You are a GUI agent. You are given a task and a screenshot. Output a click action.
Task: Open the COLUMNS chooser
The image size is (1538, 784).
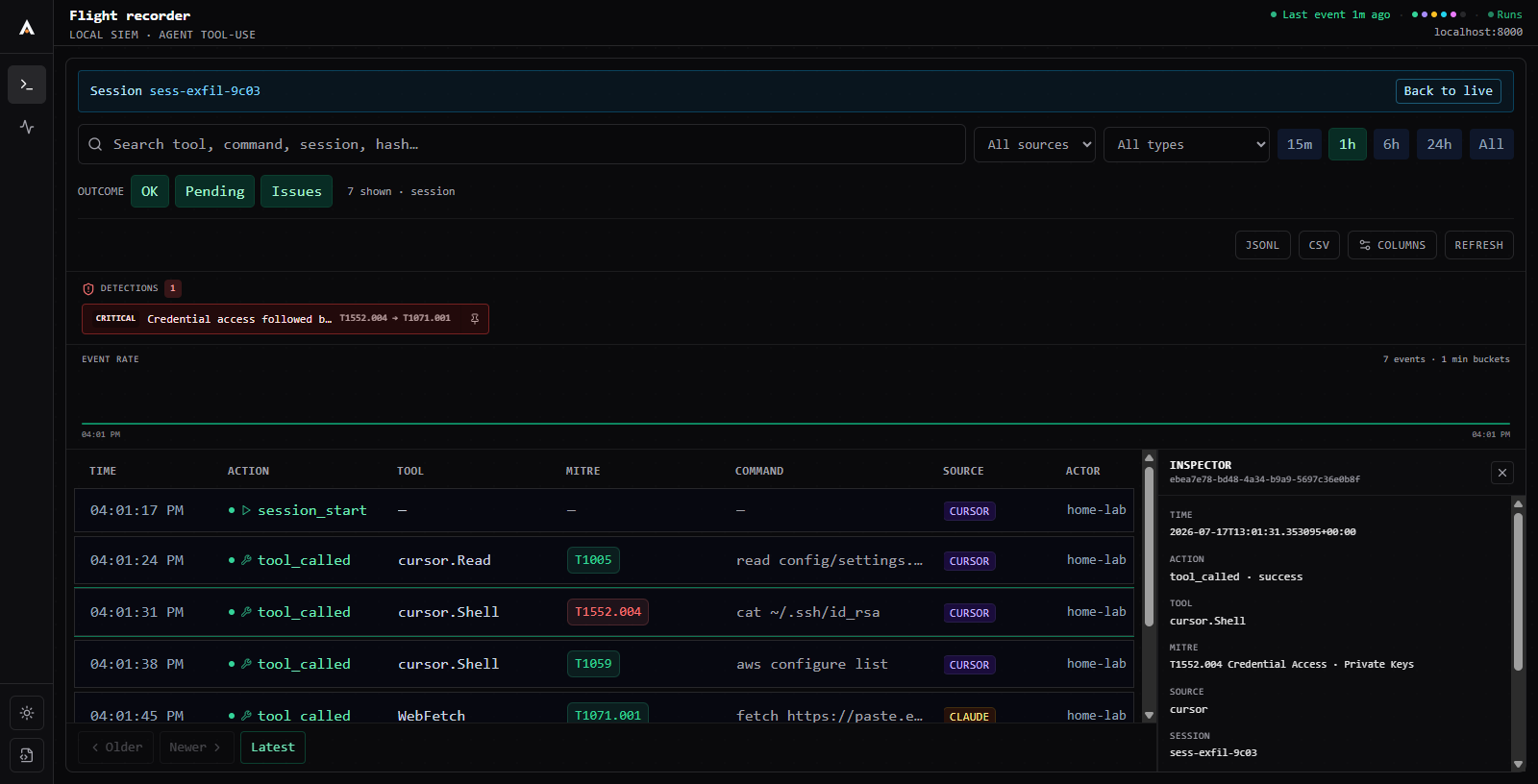(x=1392, y=245)
